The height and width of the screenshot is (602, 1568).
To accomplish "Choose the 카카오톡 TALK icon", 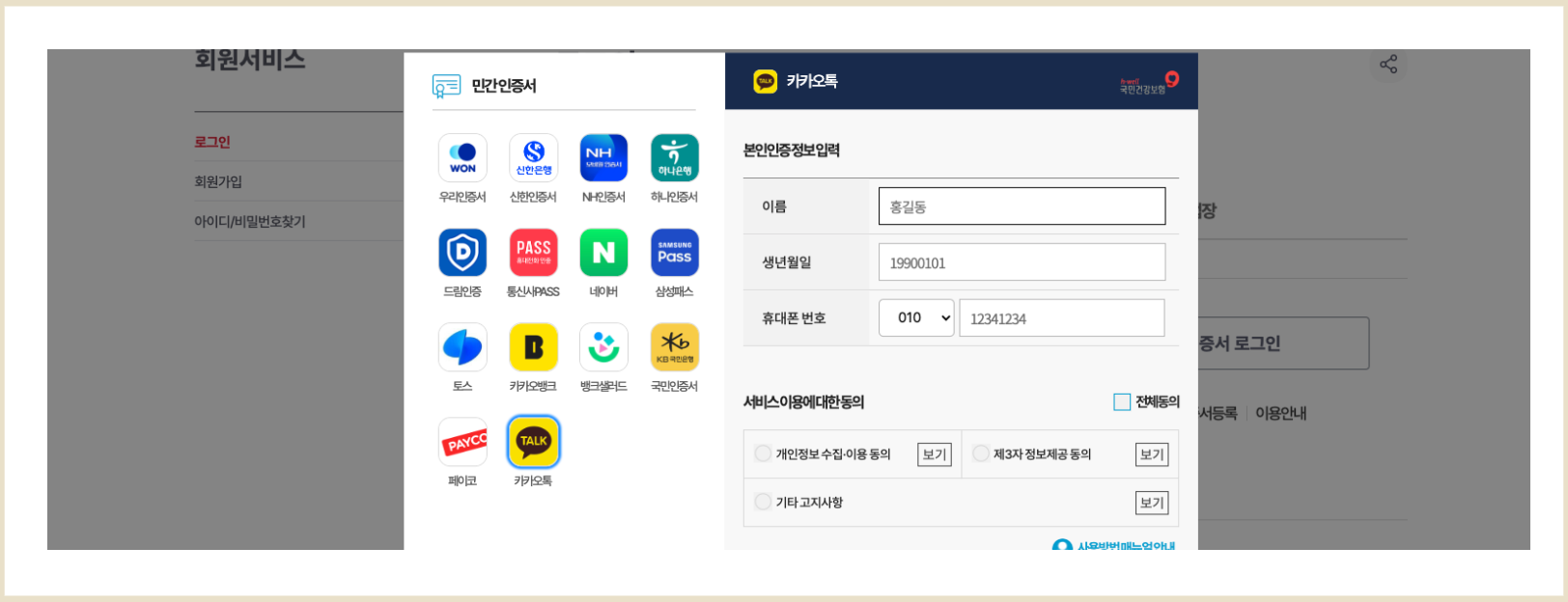I will point(534,441).
